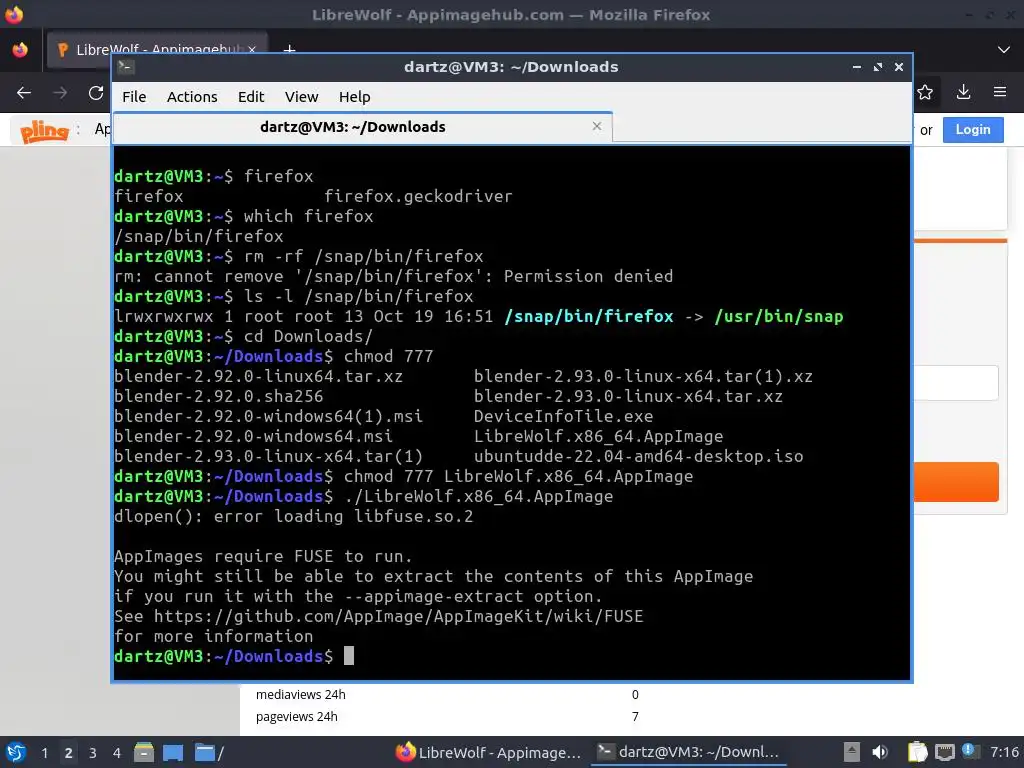Open the Actions menu in the terminal
1024x768 pixels.
tap(192, 97)
